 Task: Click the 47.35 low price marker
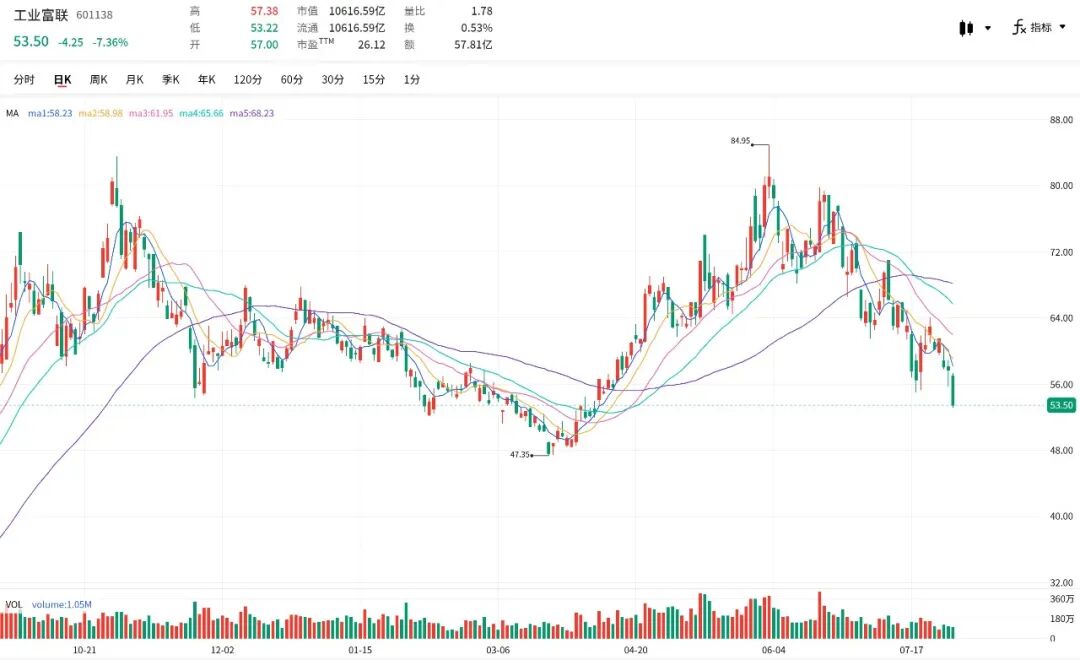[x=519, y=455]
